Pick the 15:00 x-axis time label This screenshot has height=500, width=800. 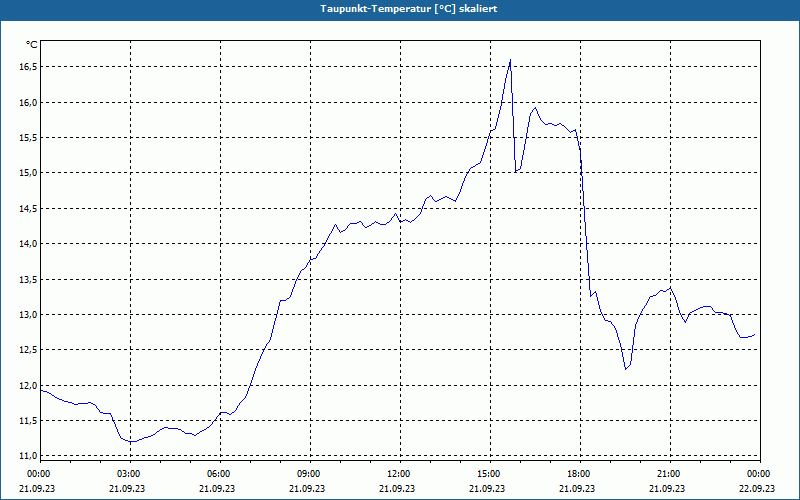pyautogui.click(x=488, y=474)
